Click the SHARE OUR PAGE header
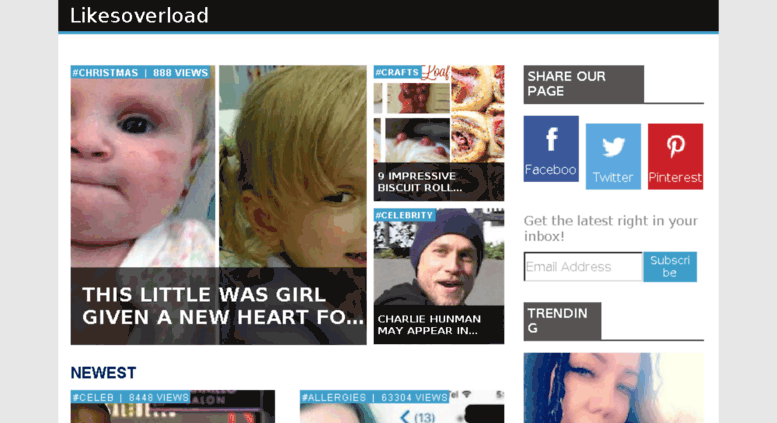777x423 pixels. point(584,84)
